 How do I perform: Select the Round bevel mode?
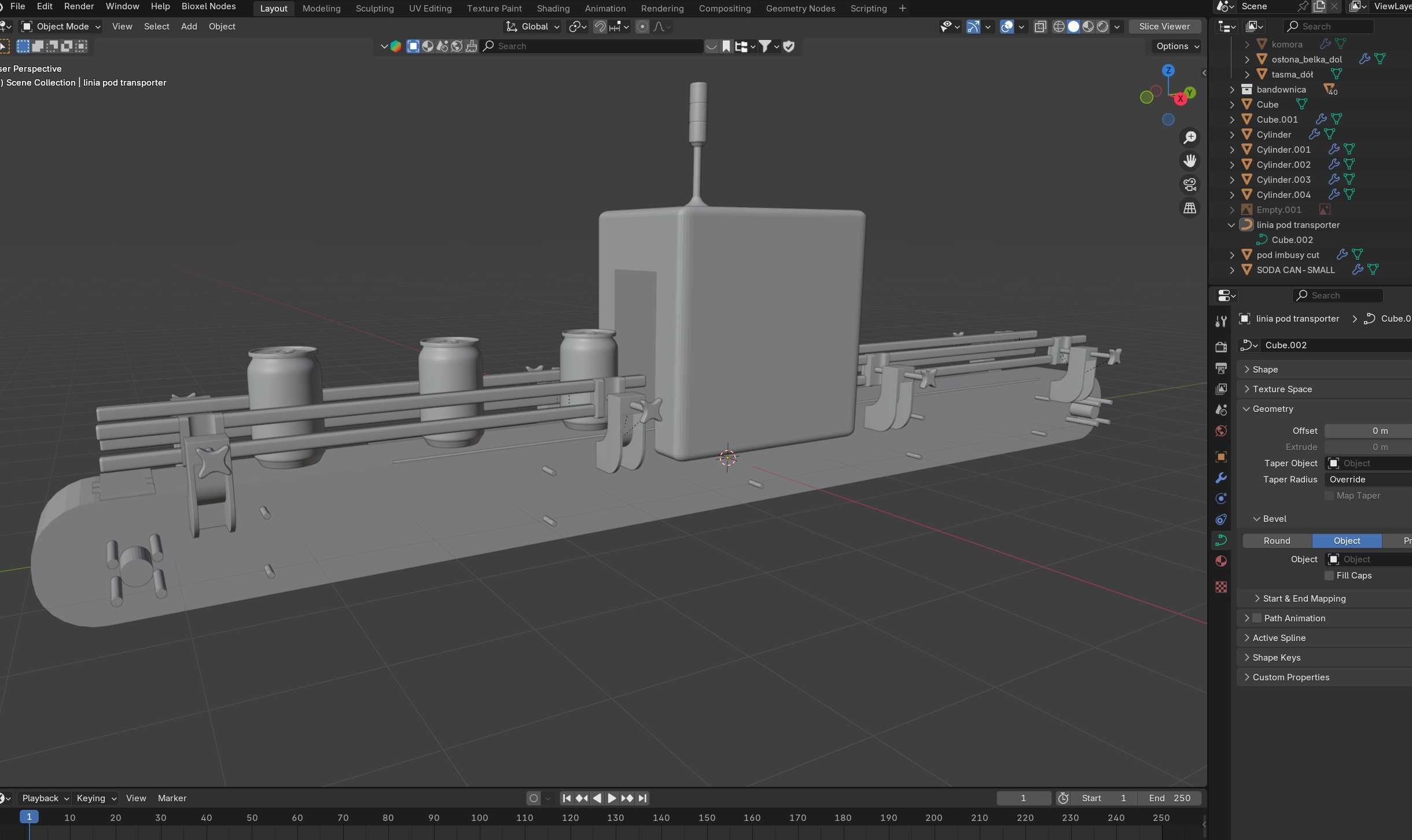click(x=1277, y=541)
